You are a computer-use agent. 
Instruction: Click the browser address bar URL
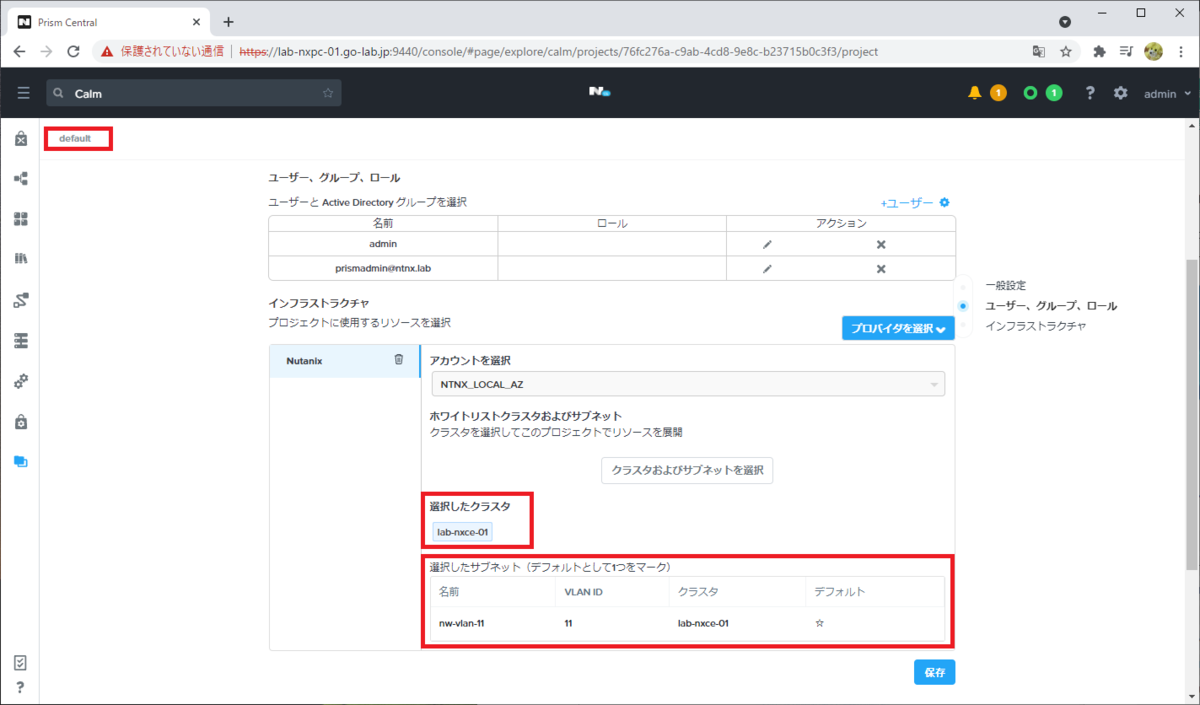coord(558,51)
